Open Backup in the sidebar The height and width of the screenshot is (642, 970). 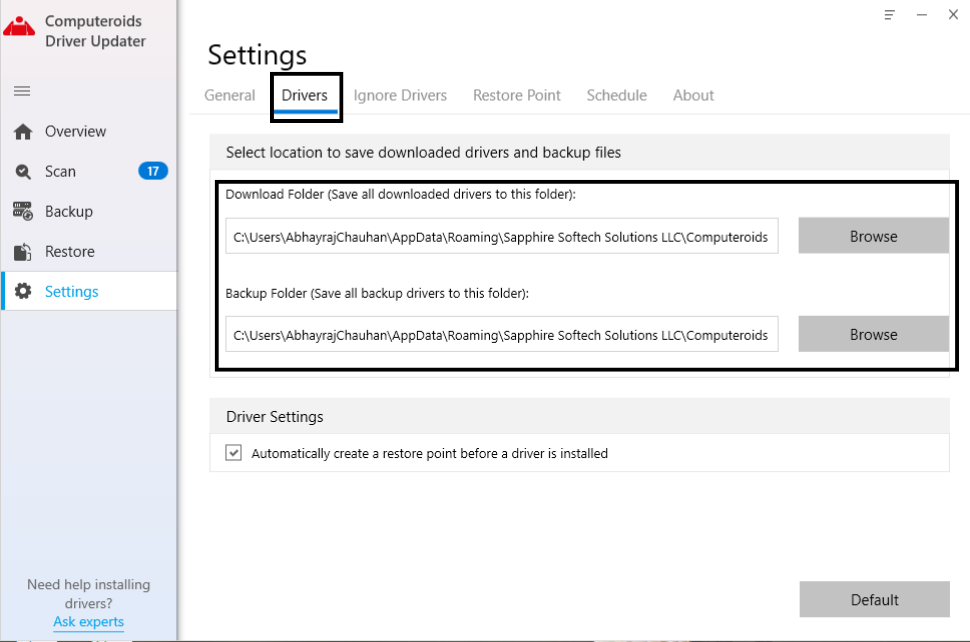tap(89, 212)
